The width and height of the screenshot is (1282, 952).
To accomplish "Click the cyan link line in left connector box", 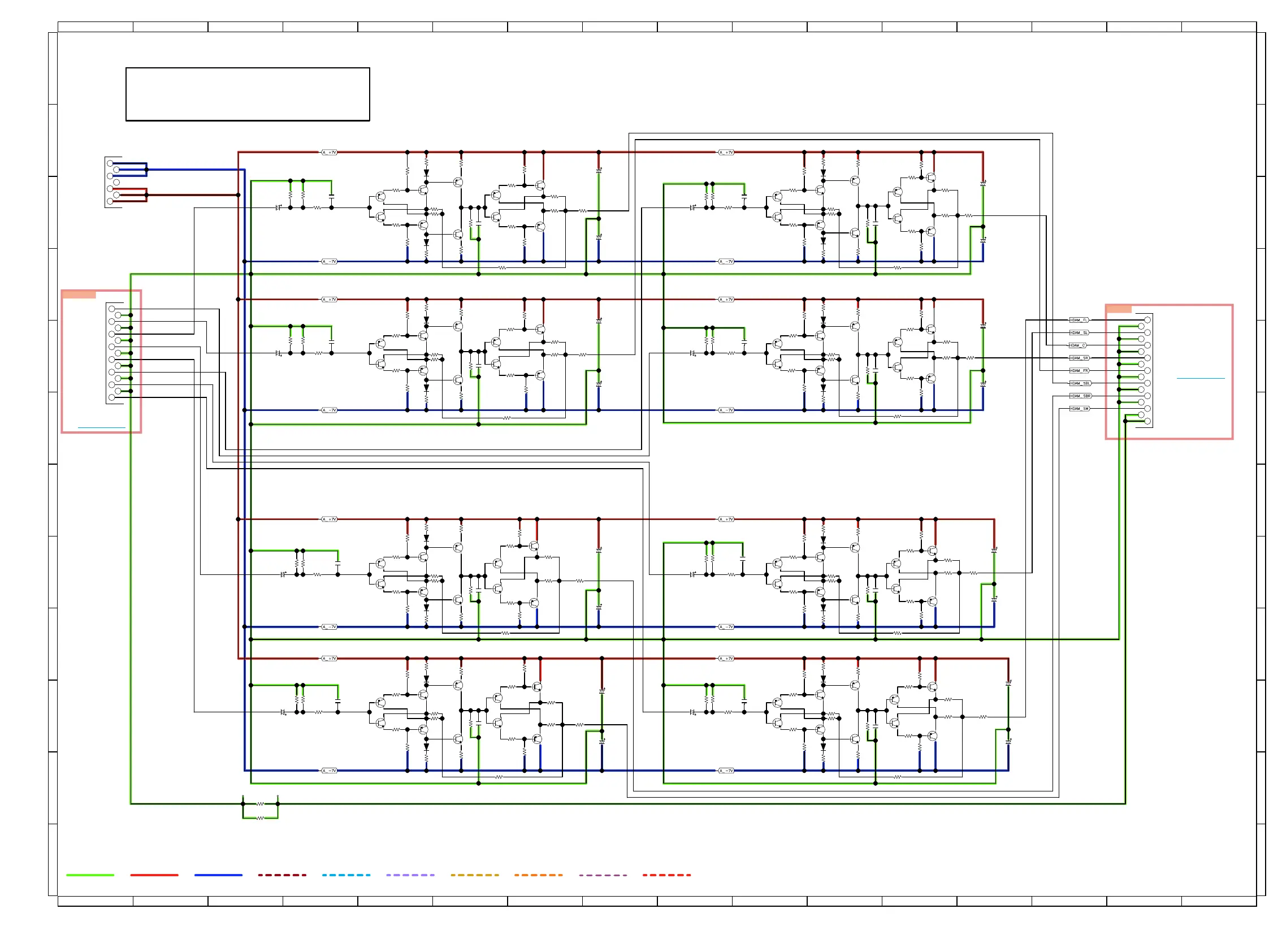I will click(101, 427).
